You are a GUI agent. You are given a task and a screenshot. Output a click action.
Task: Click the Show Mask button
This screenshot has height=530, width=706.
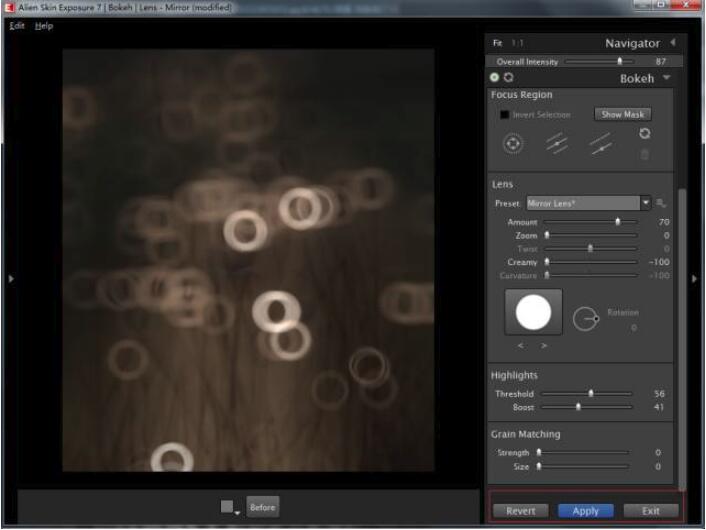coord(622,115)
